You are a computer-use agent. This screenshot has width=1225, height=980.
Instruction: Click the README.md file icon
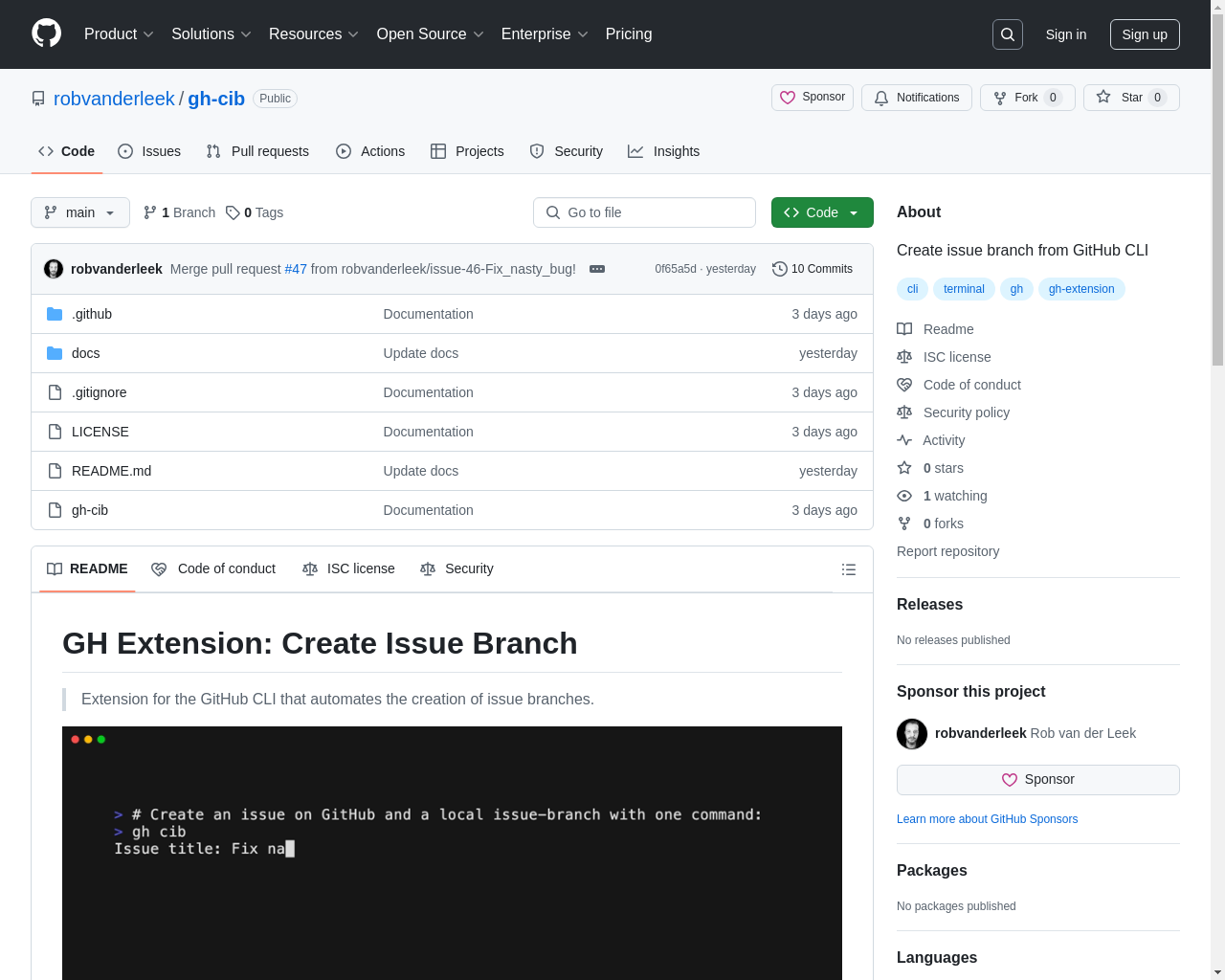(x=55, y=471)
